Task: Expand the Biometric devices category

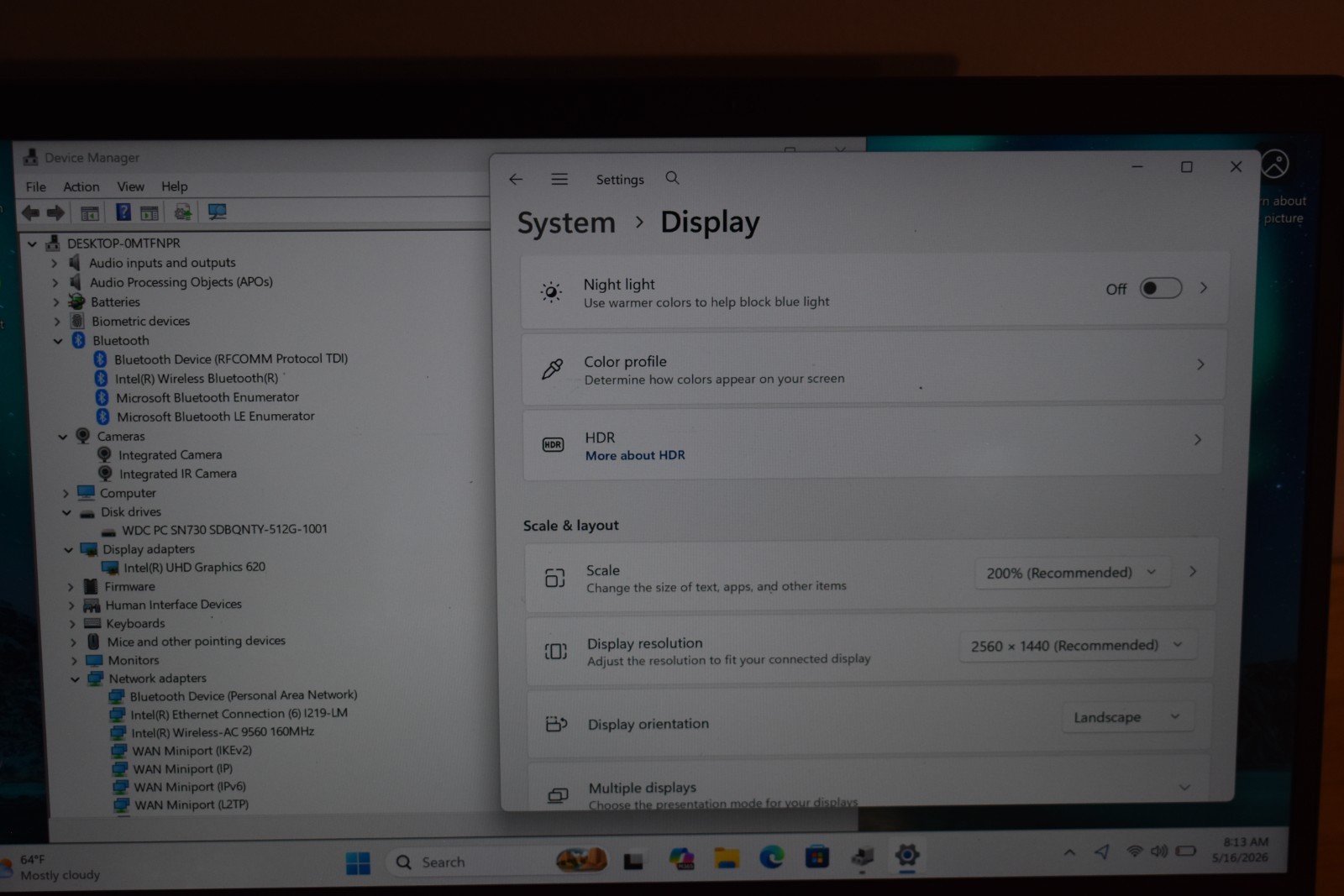Action: point(57,322)
